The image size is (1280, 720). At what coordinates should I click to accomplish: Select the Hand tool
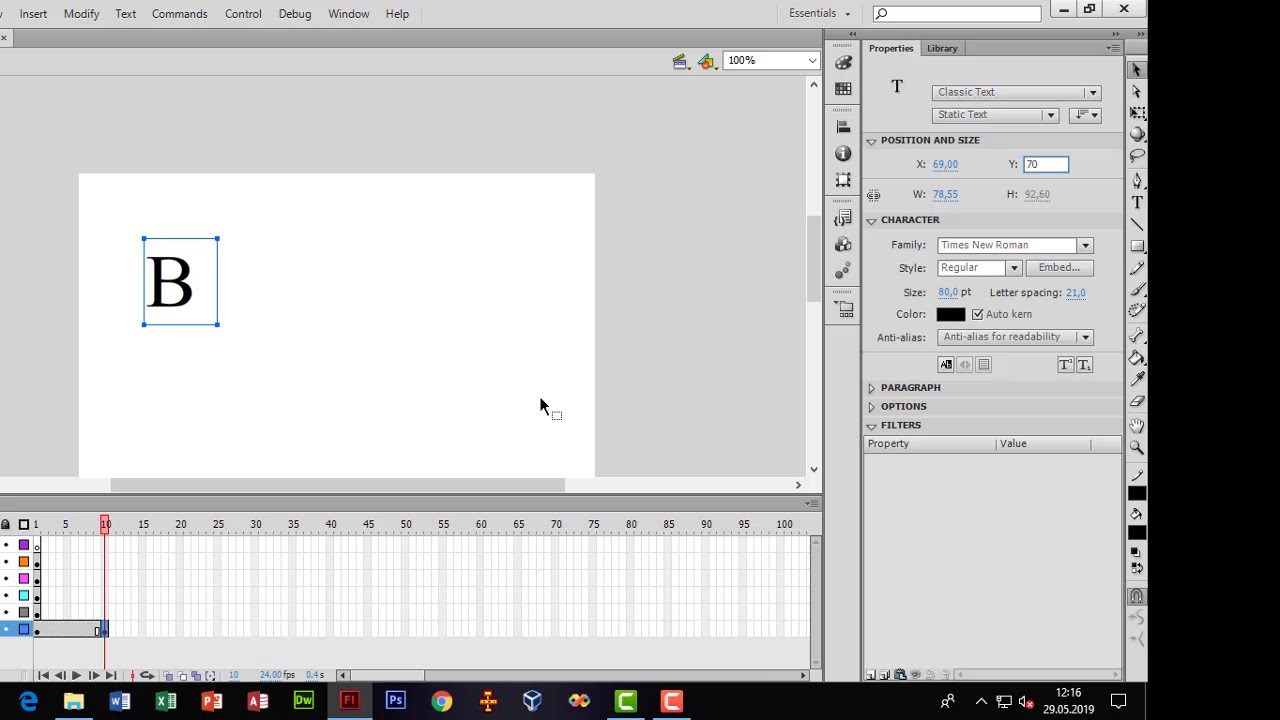point(1137,426)
